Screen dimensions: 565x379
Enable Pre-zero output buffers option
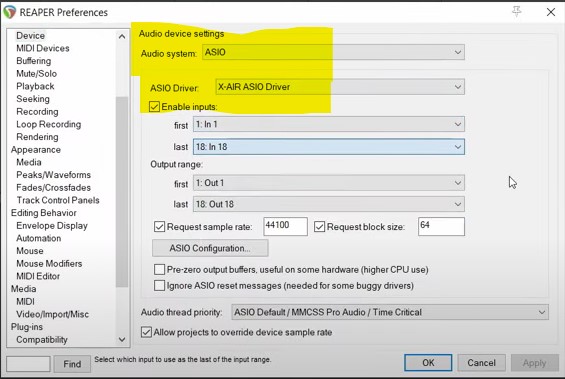coord(159,269)
